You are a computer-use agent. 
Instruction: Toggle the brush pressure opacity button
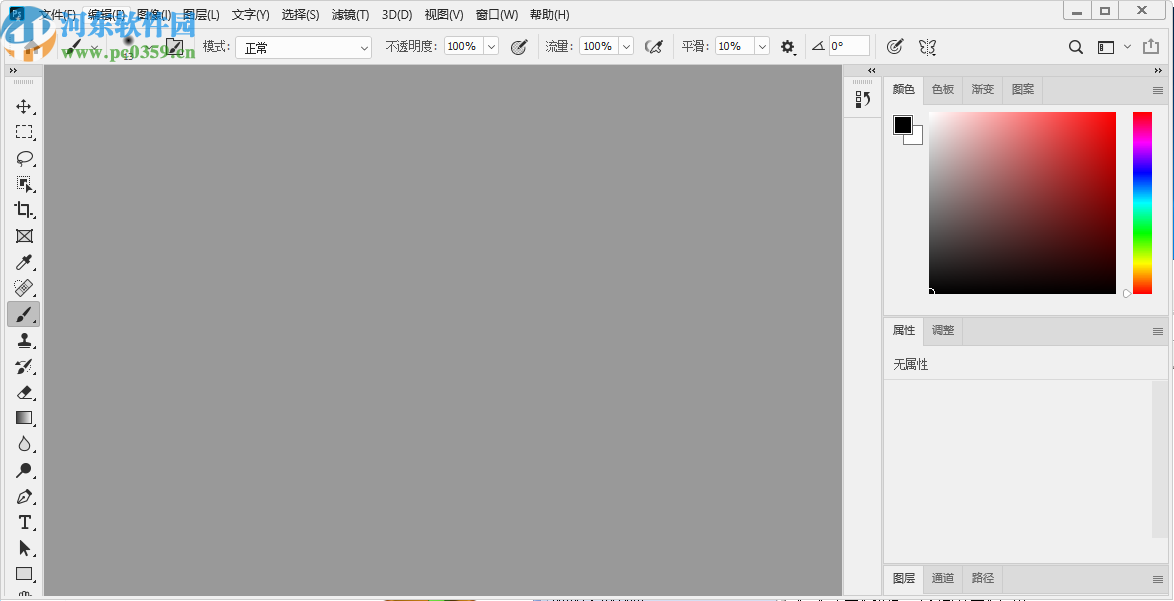(x=519, y=46)
